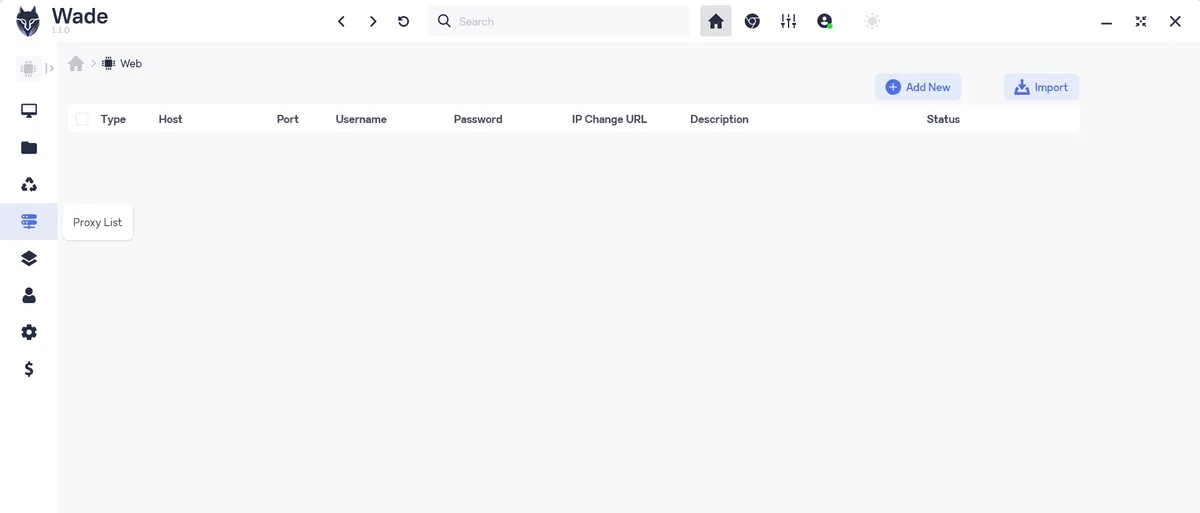
Task: Click the Proxy List tooltip label
Action: [x=97, y=222]
